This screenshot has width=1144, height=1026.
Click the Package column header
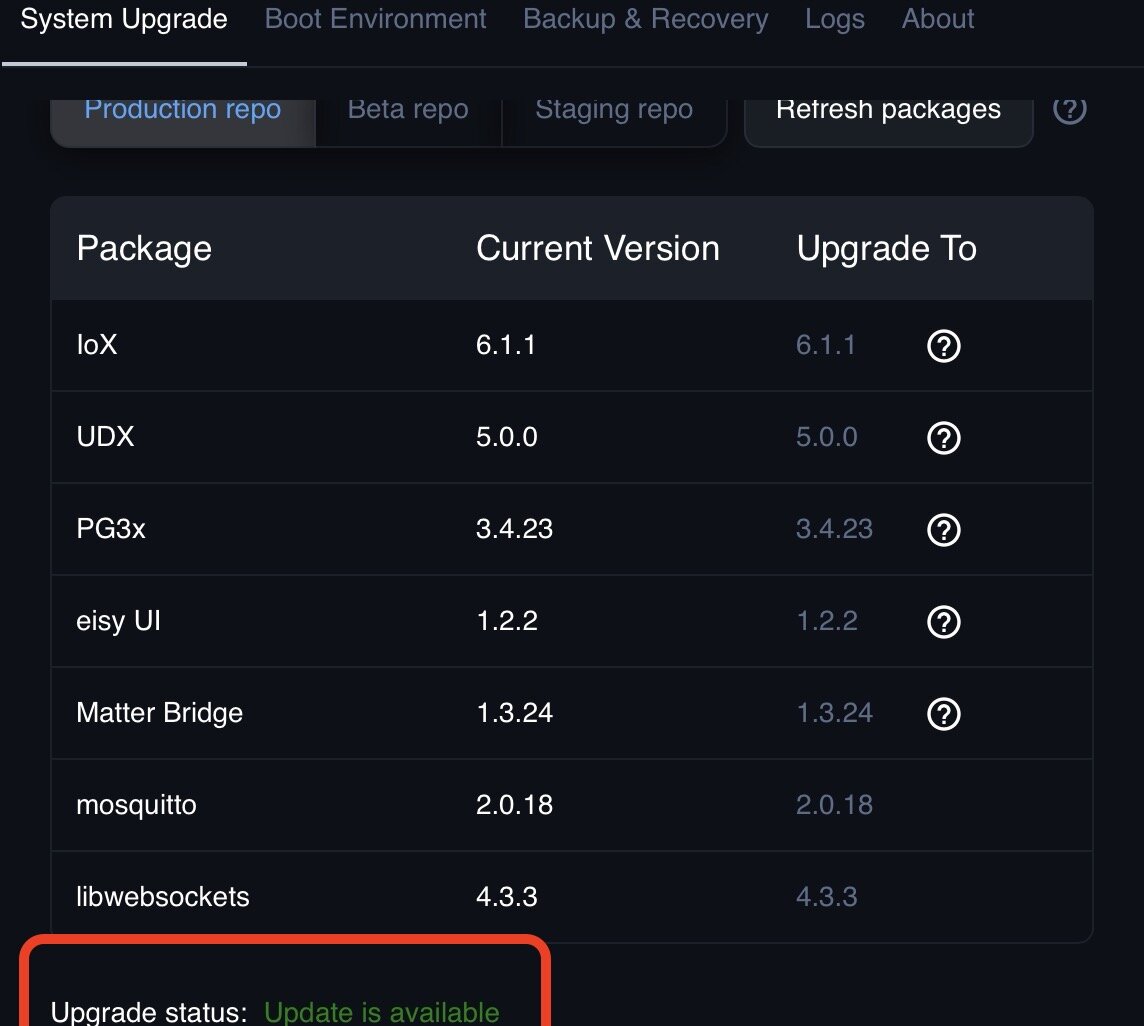(x=144, y=248)
